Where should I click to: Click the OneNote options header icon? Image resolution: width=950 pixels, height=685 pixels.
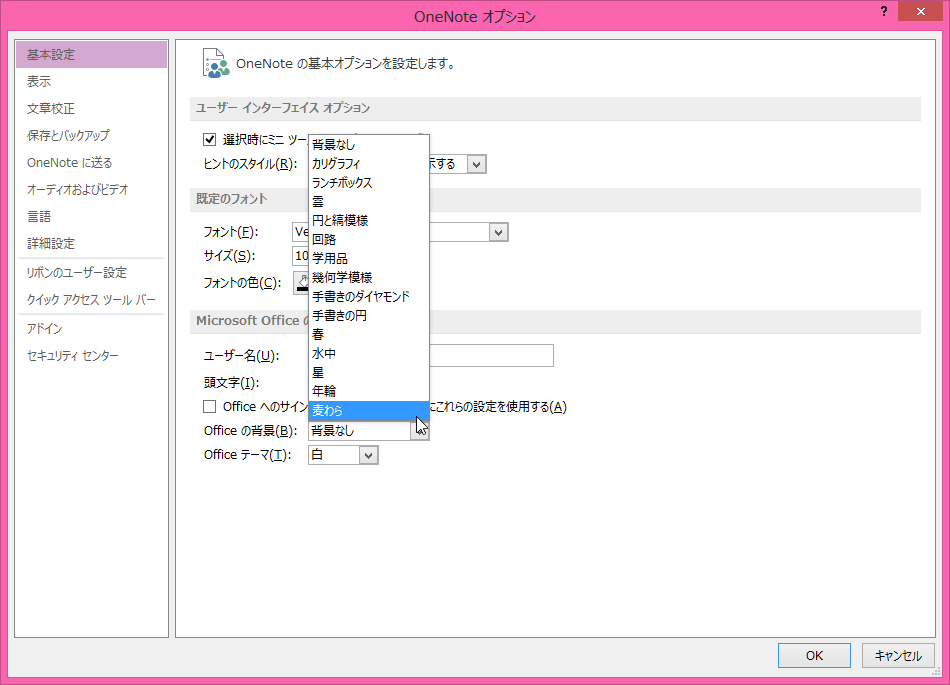[x=216, y=64]
